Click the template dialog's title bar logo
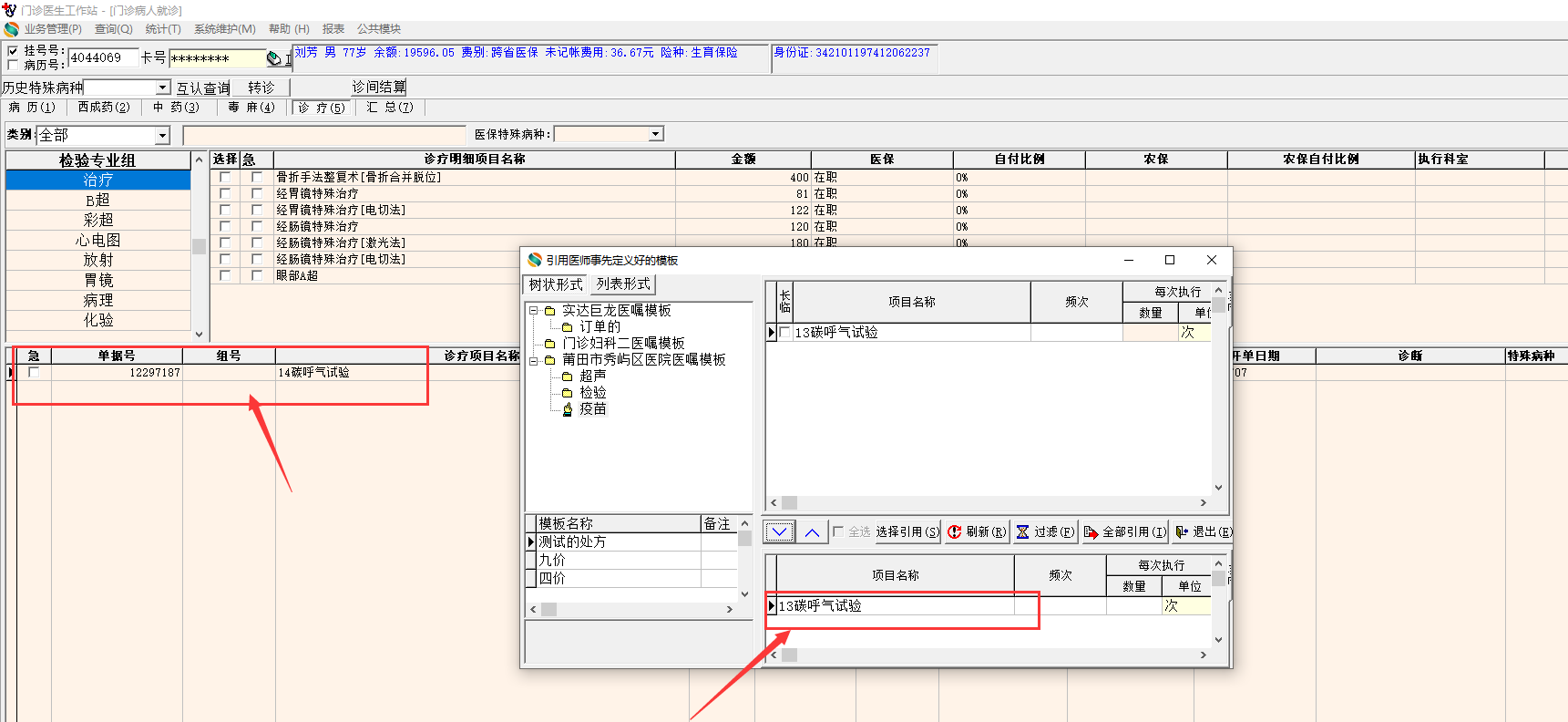 pos(535,260)
